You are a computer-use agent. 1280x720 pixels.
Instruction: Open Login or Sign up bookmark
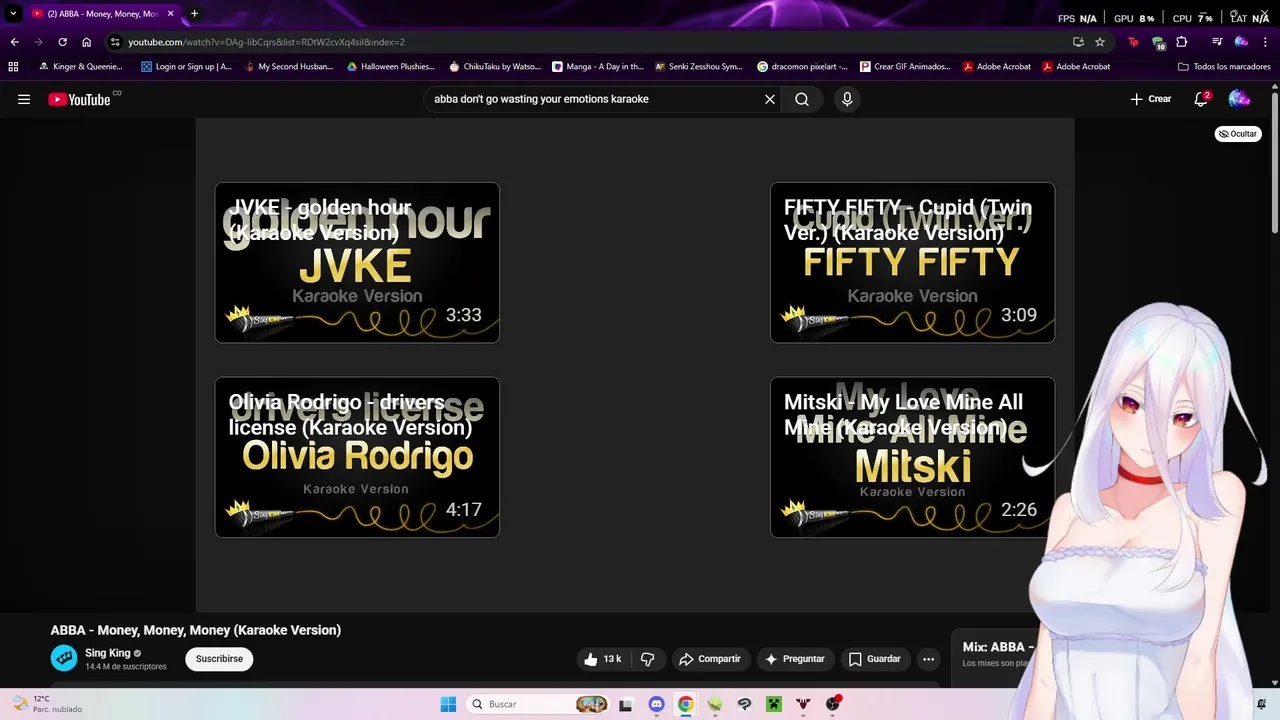point(187,67)
